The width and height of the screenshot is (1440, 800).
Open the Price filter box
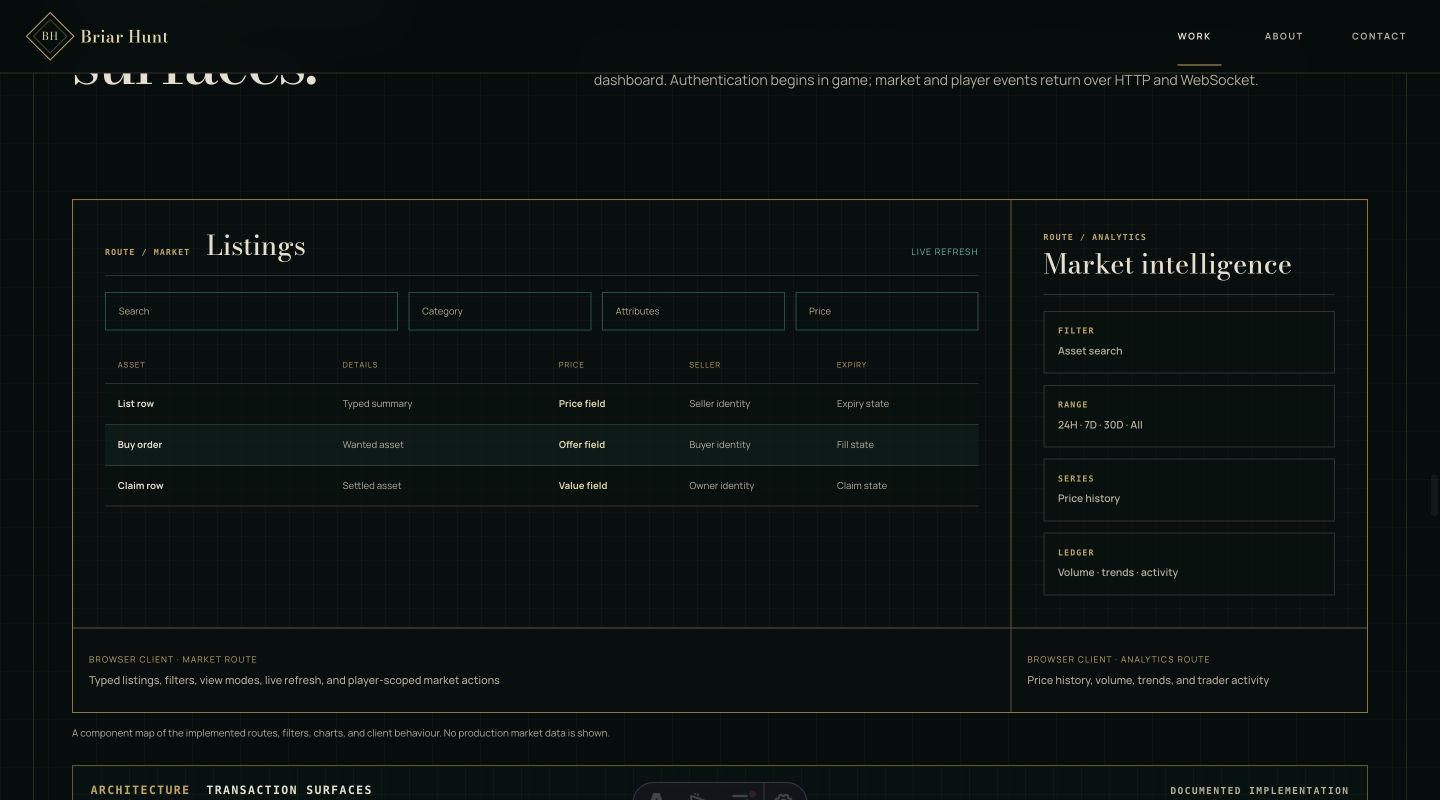(x=887, y=311)
